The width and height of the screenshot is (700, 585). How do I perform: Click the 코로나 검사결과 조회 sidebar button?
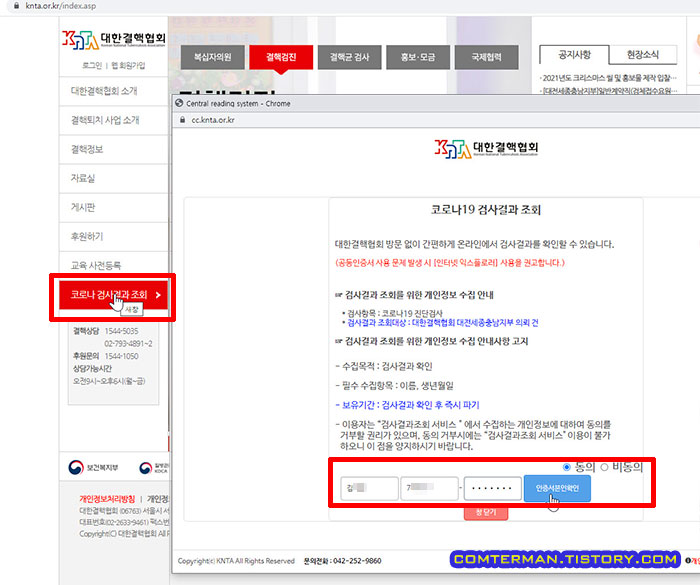coord(113,295)
